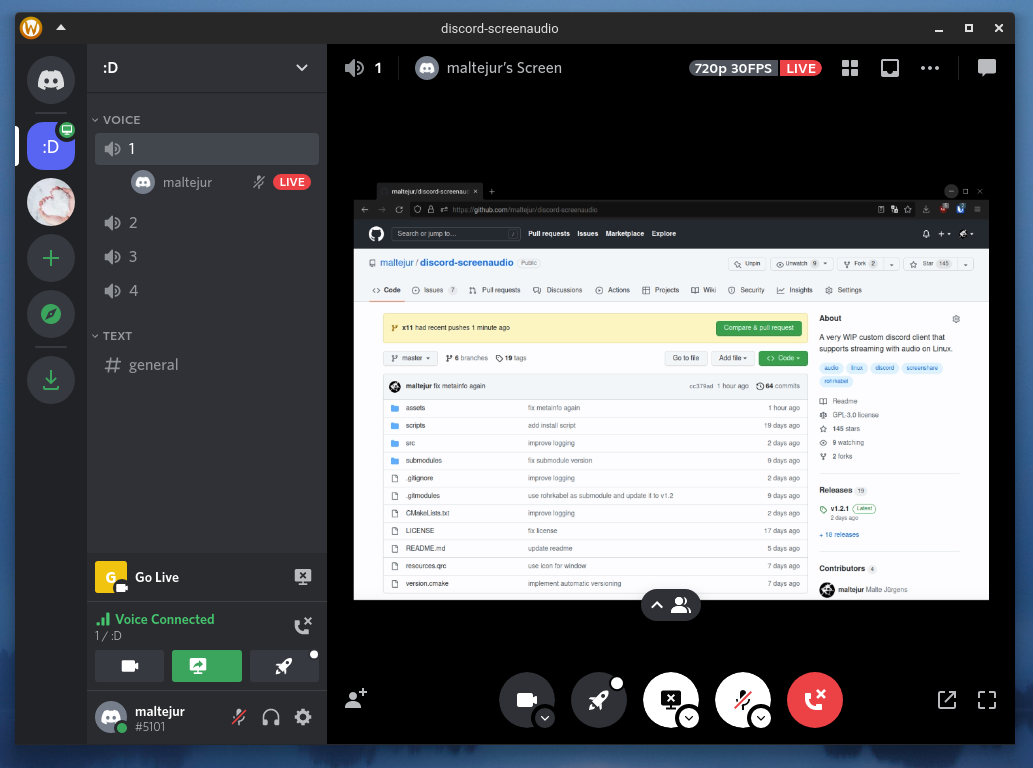Viewport: 1033px width, 768px height.
Task: Join voice channel 3
Action: point(207,257)
